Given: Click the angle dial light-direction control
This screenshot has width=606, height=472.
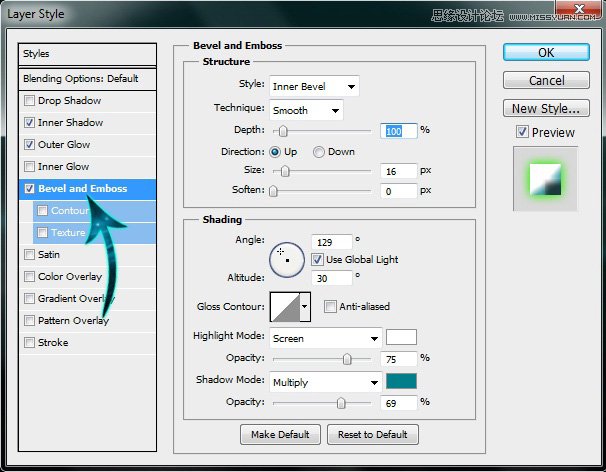Looking at the screenshot, I should pos(287,258).
